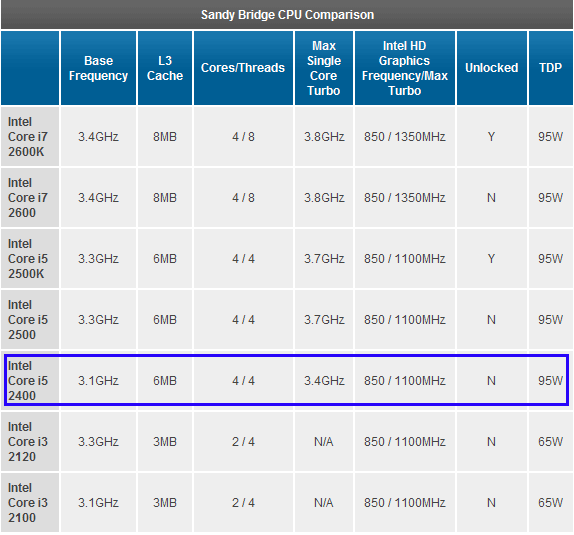Click 3.4GHz turbo for i5 2400
Viewport: 574px width, 535px height.
324,381
